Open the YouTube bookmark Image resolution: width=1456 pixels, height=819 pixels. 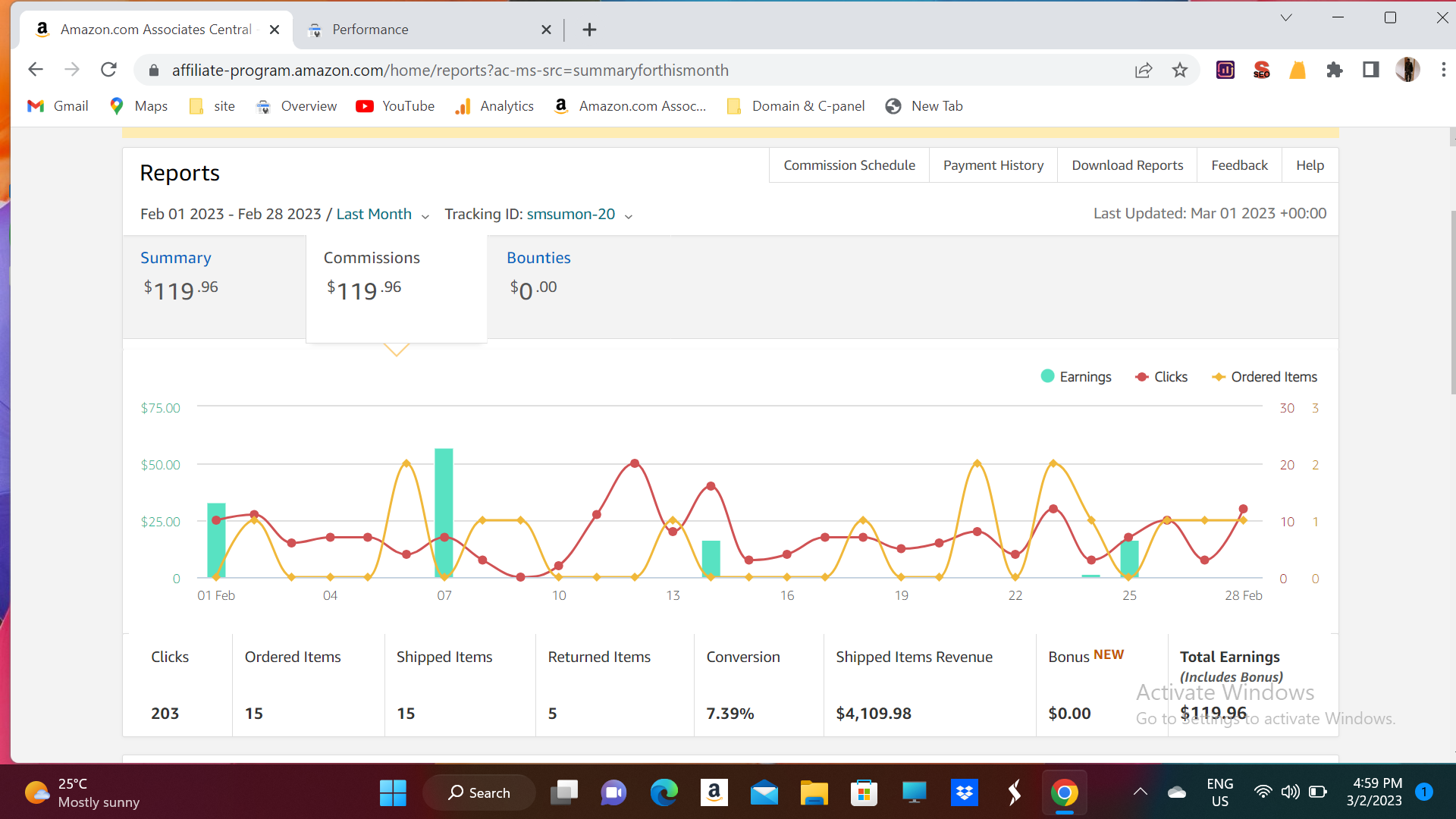coord(395,106)
